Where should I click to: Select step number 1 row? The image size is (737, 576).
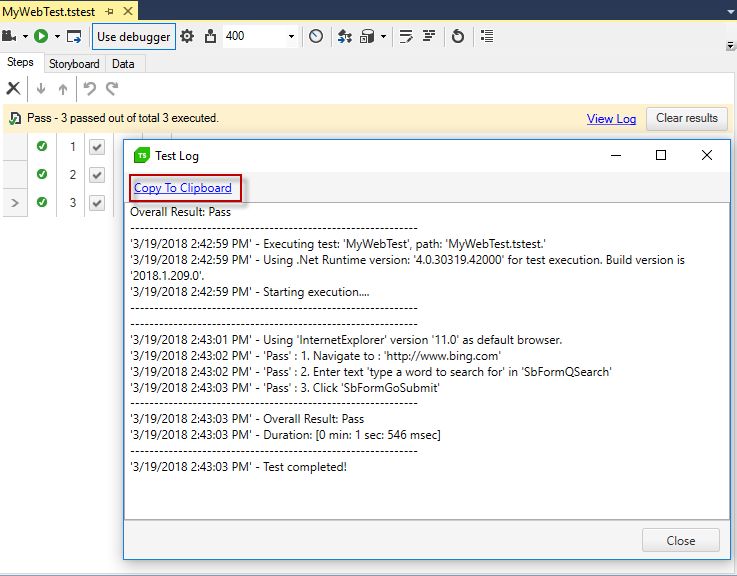[x=72, y=147]
